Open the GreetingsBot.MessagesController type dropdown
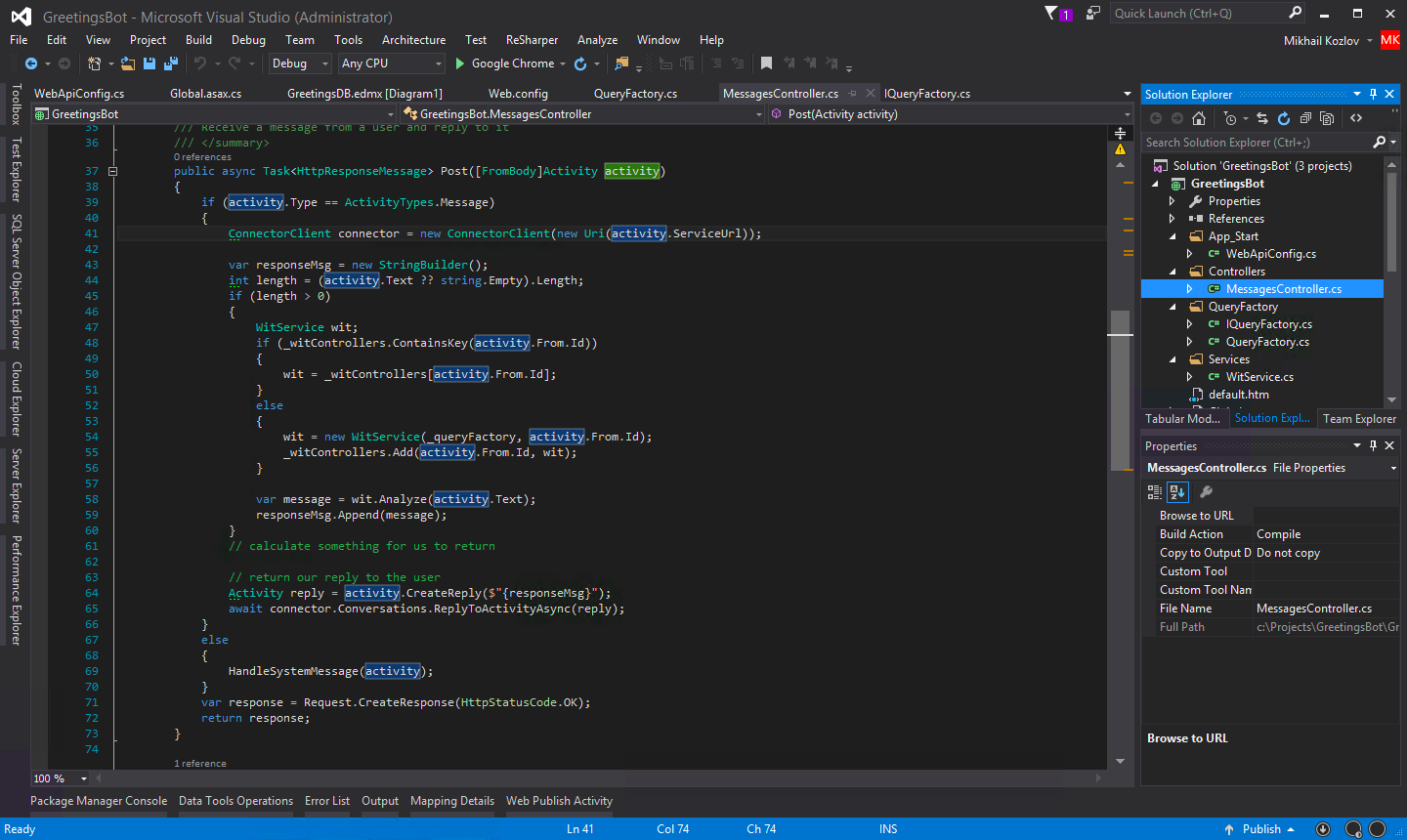Viewport: 1407px width, 840px height. [x=582, y=114]
